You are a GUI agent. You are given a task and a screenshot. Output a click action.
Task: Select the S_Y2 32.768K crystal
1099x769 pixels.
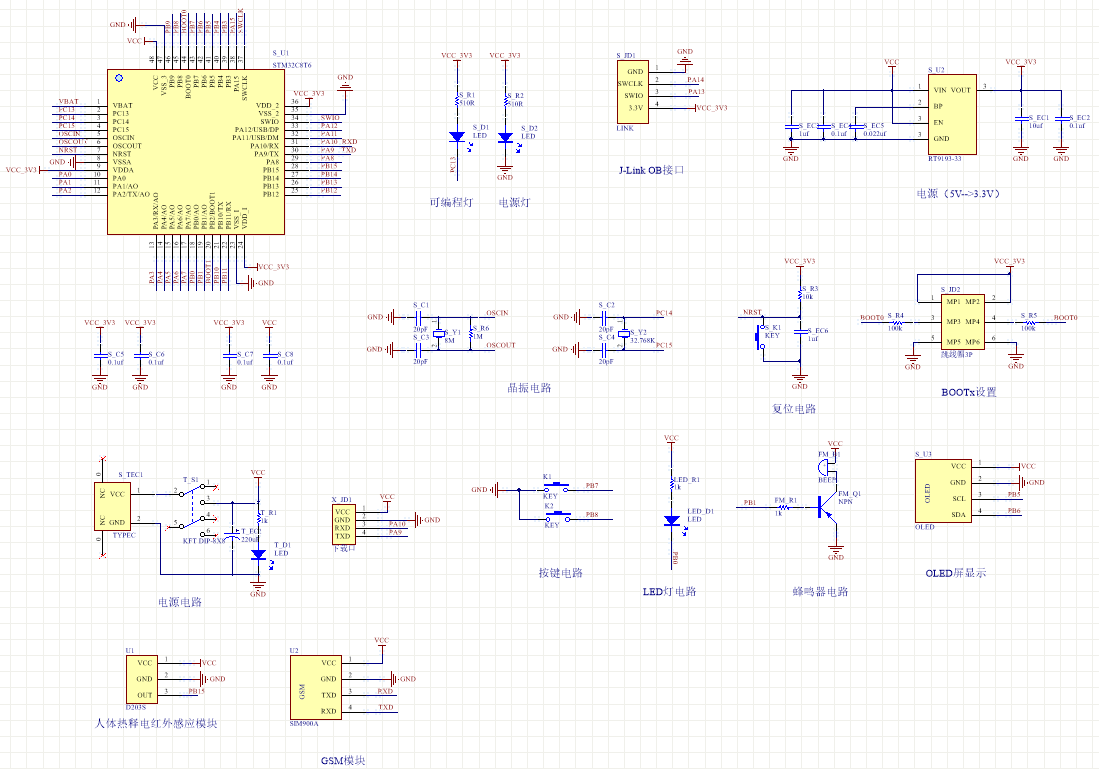coord(624,333)
